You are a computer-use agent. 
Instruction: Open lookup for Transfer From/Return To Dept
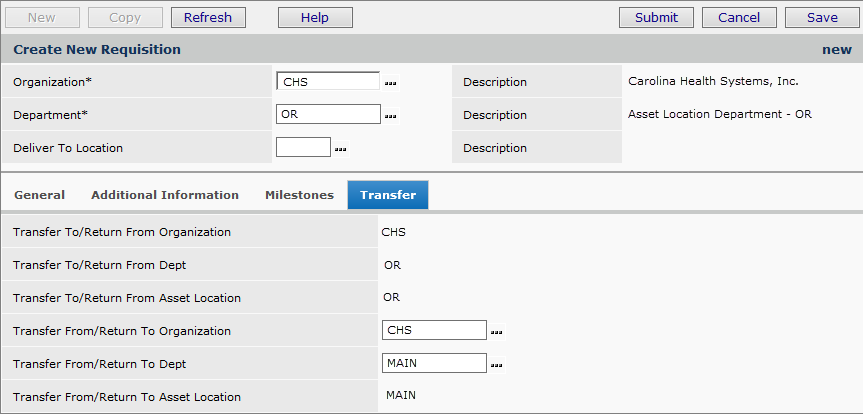pos(497,365)
